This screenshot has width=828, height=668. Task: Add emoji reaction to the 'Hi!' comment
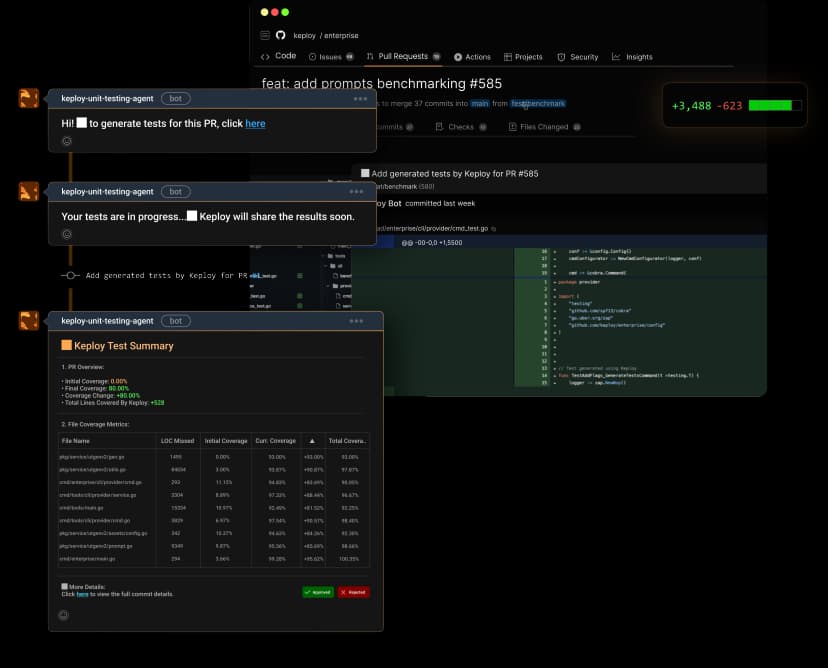tap(67, 141)
